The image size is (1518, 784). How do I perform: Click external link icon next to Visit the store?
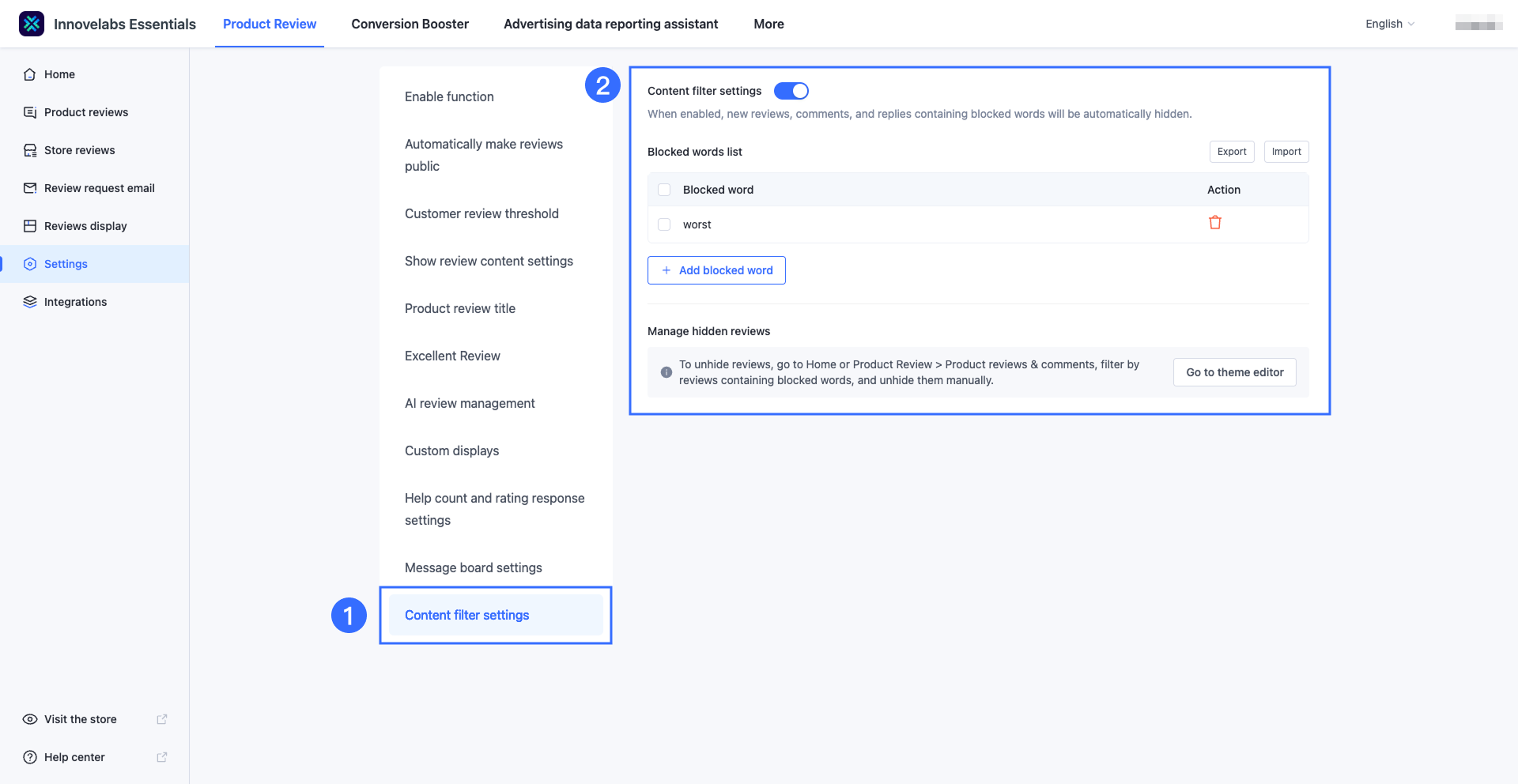[x=162, y=719]
